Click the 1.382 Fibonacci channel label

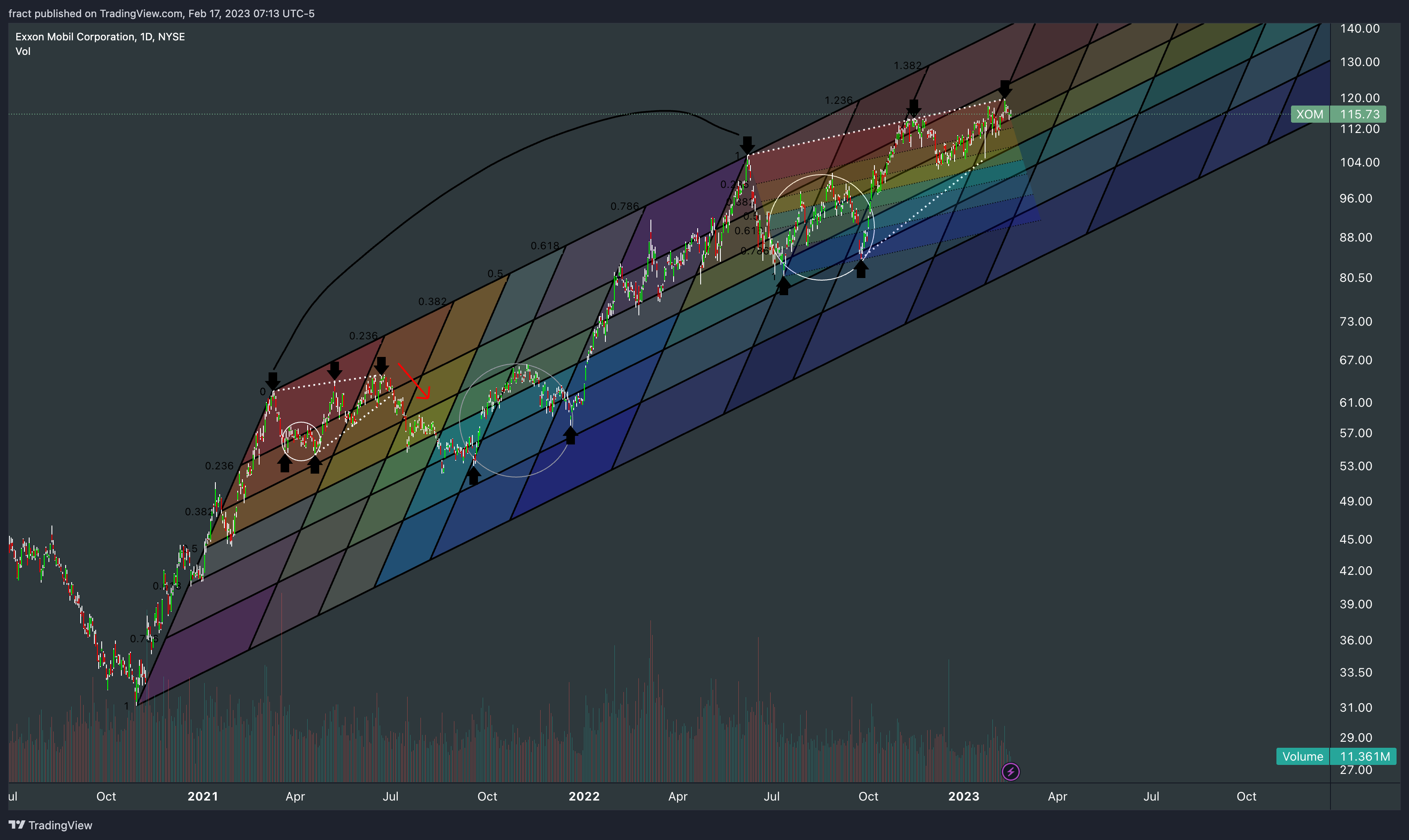coord(907,66)
